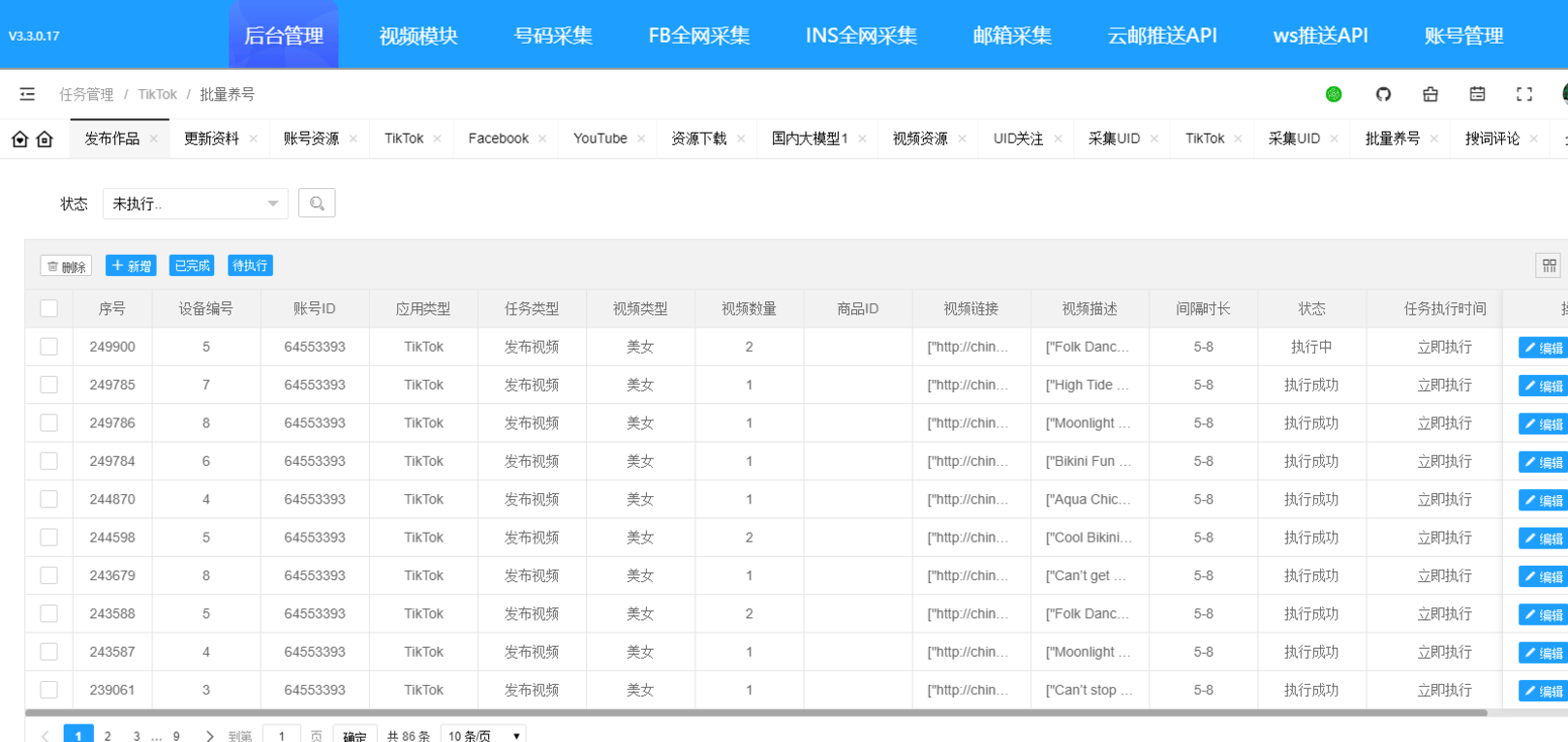Screen dimensions: 1568x742
Task: Open the FB全网采集 top menu
Action: 699,35
